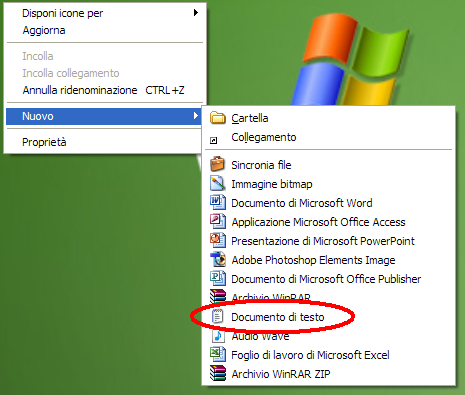465x395 pixels.
Task: Expand the Nuovo submenu arrow
Action: point(196,116)
